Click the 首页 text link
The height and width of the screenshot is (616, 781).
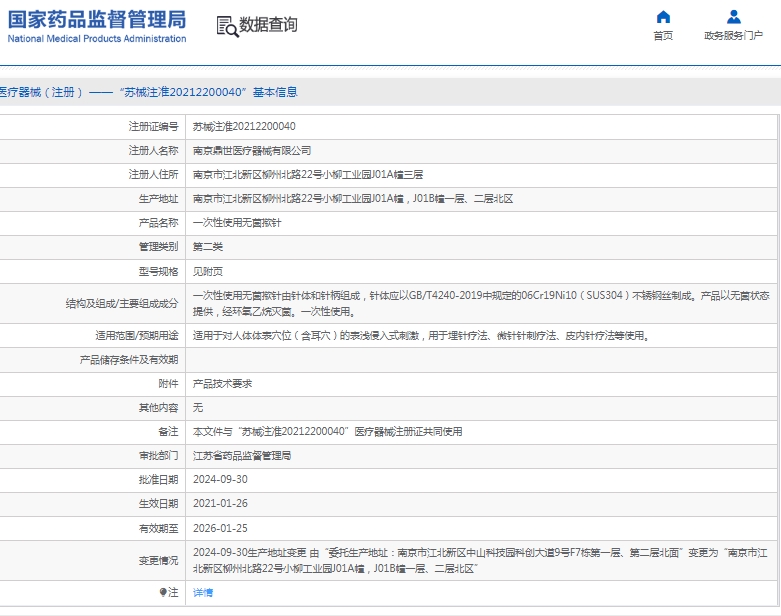click(x=663, y=35)
